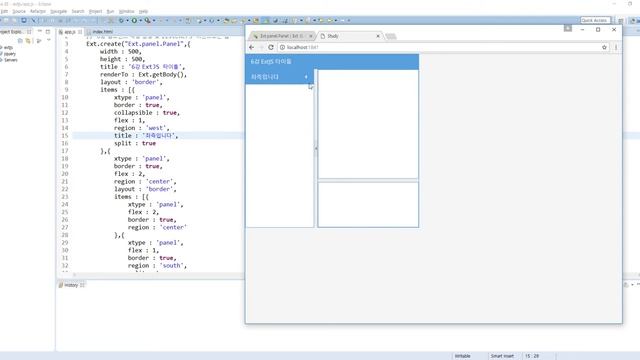Click the green Run icon in Eclipse toolbar

[134, 20]
